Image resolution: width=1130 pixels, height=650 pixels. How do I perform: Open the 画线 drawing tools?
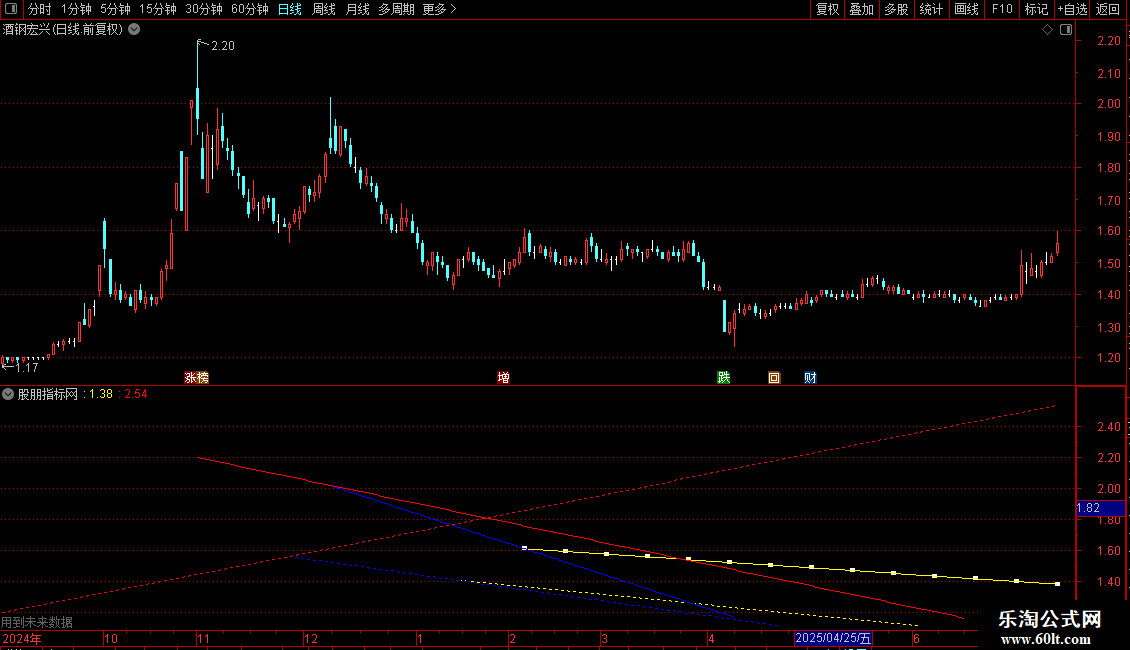[x=966, y=9]
